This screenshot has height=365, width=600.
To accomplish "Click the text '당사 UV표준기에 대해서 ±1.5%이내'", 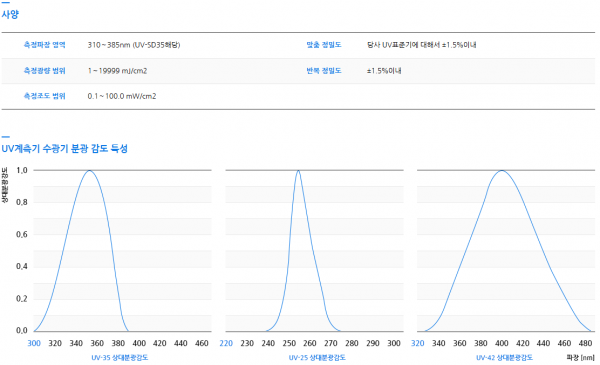I will pyautogui.click(x=421, y=45).
